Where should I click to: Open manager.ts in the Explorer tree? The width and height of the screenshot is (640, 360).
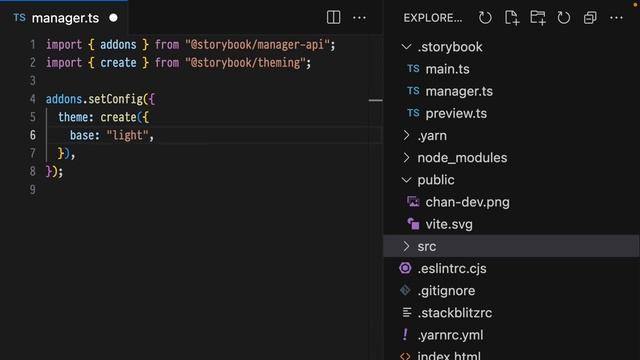pos(459,91)
